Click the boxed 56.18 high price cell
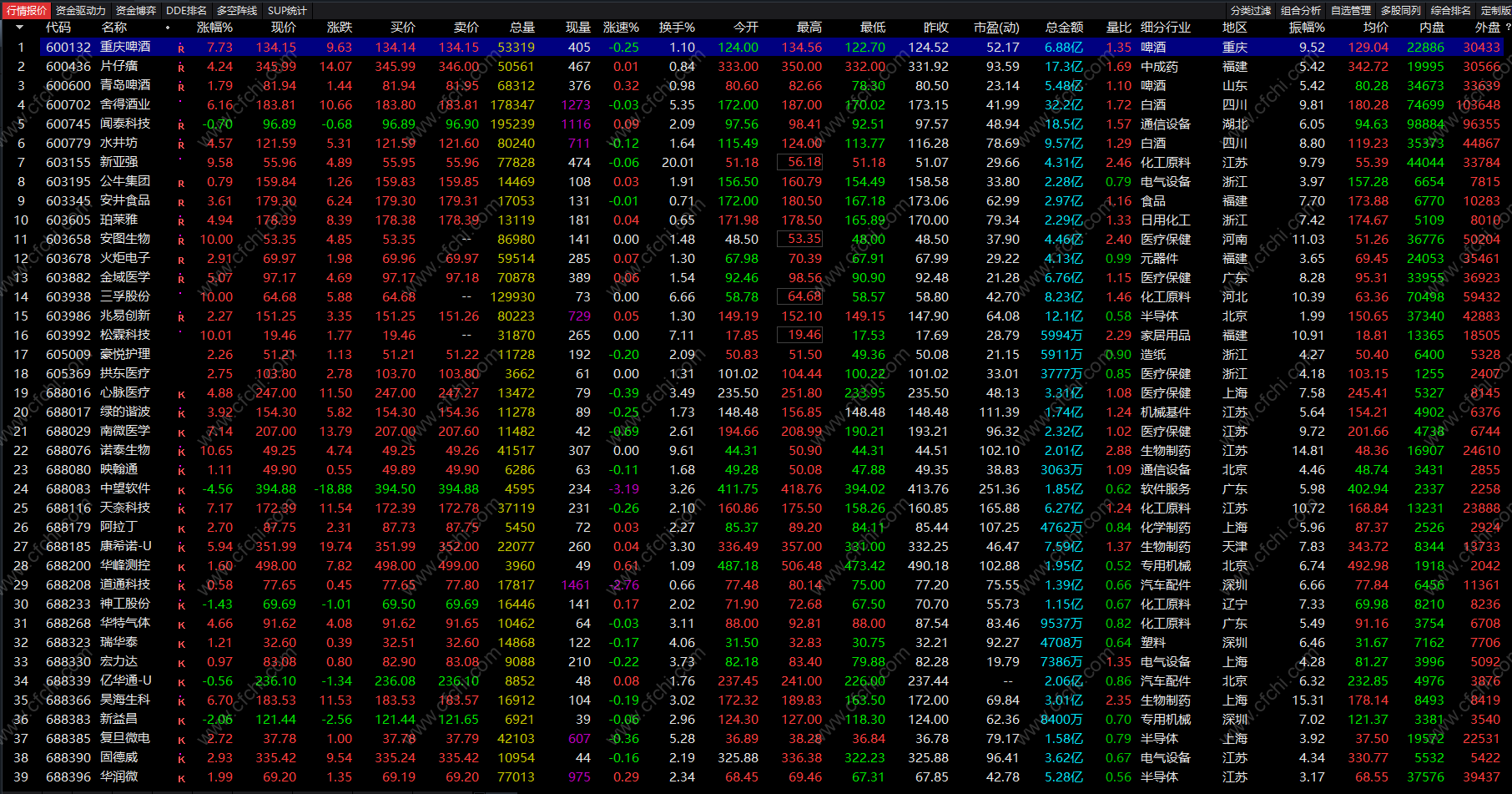This screenshot has height=794, width=1512. (x=800, y=162)
